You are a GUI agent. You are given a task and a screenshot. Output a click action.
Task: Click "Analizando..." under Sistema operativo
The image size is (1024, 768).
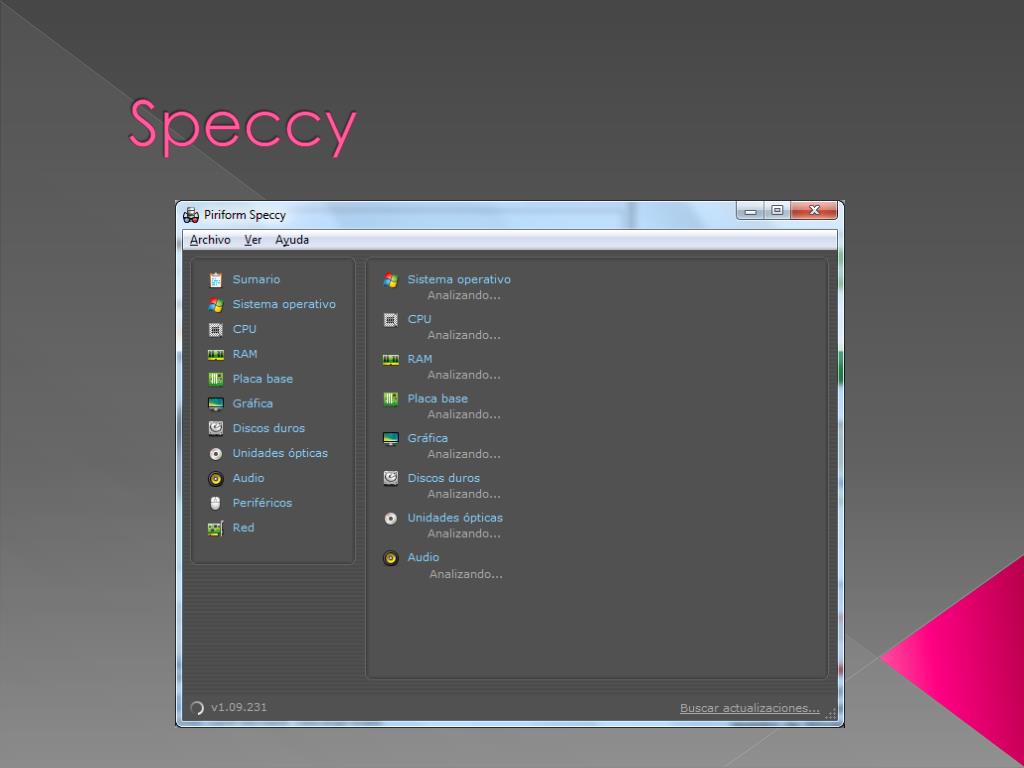click(x=464, y=295)
